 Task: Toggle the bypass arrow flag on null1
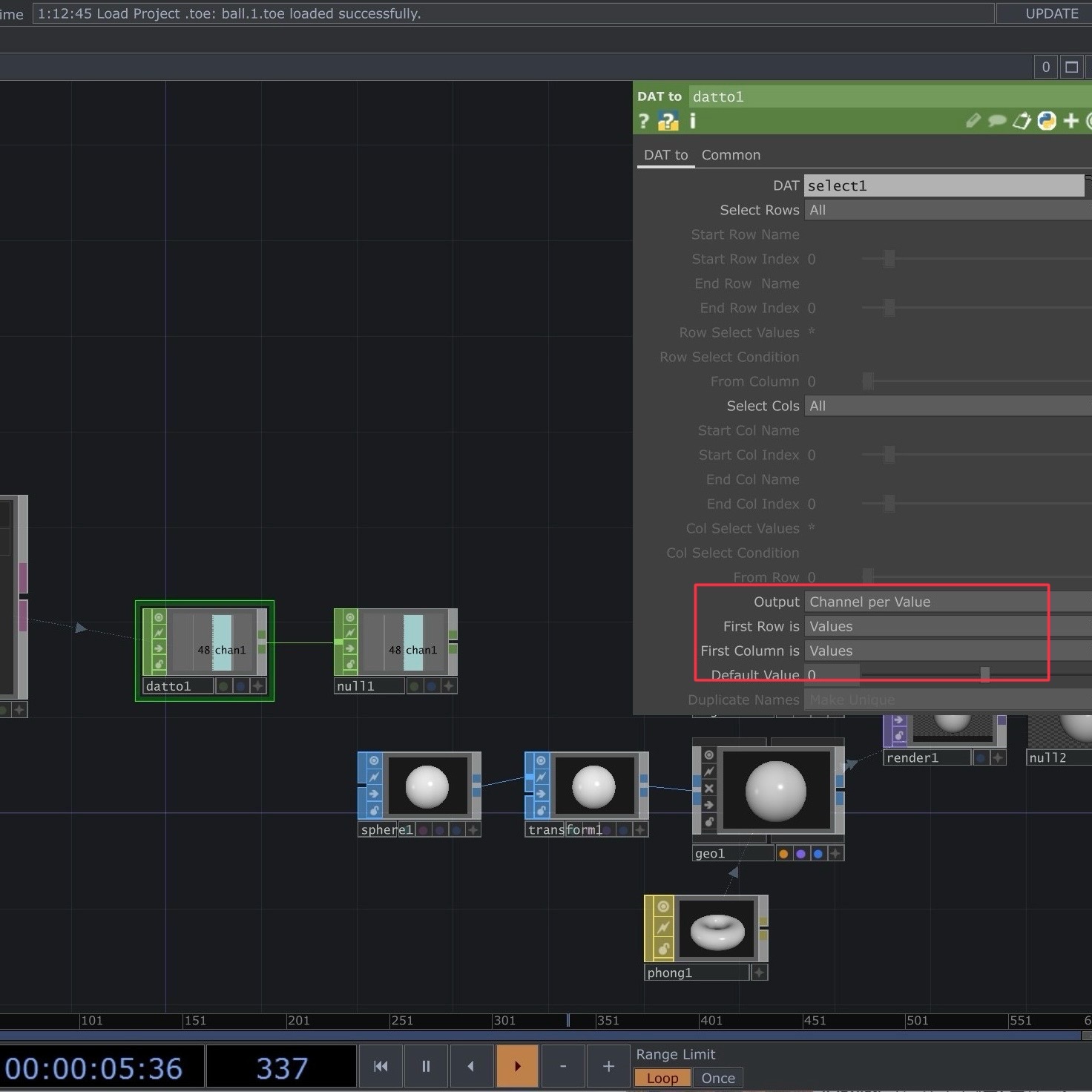click(349, 648)
